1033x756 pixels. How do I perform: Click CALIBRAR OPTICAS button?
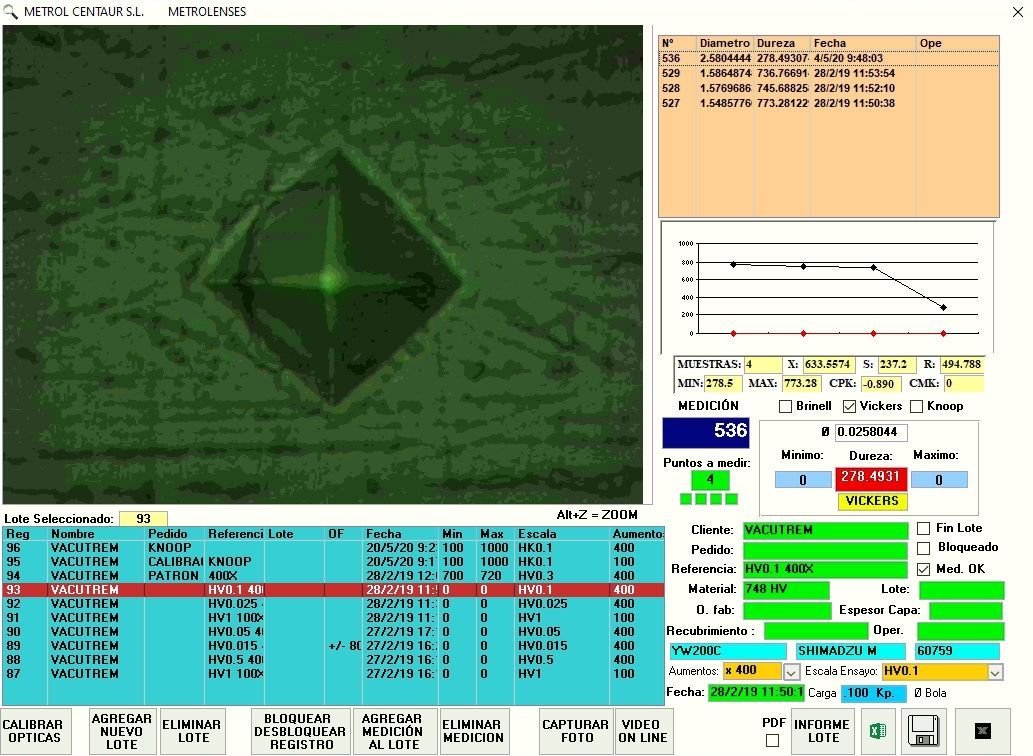coord(34,732)
